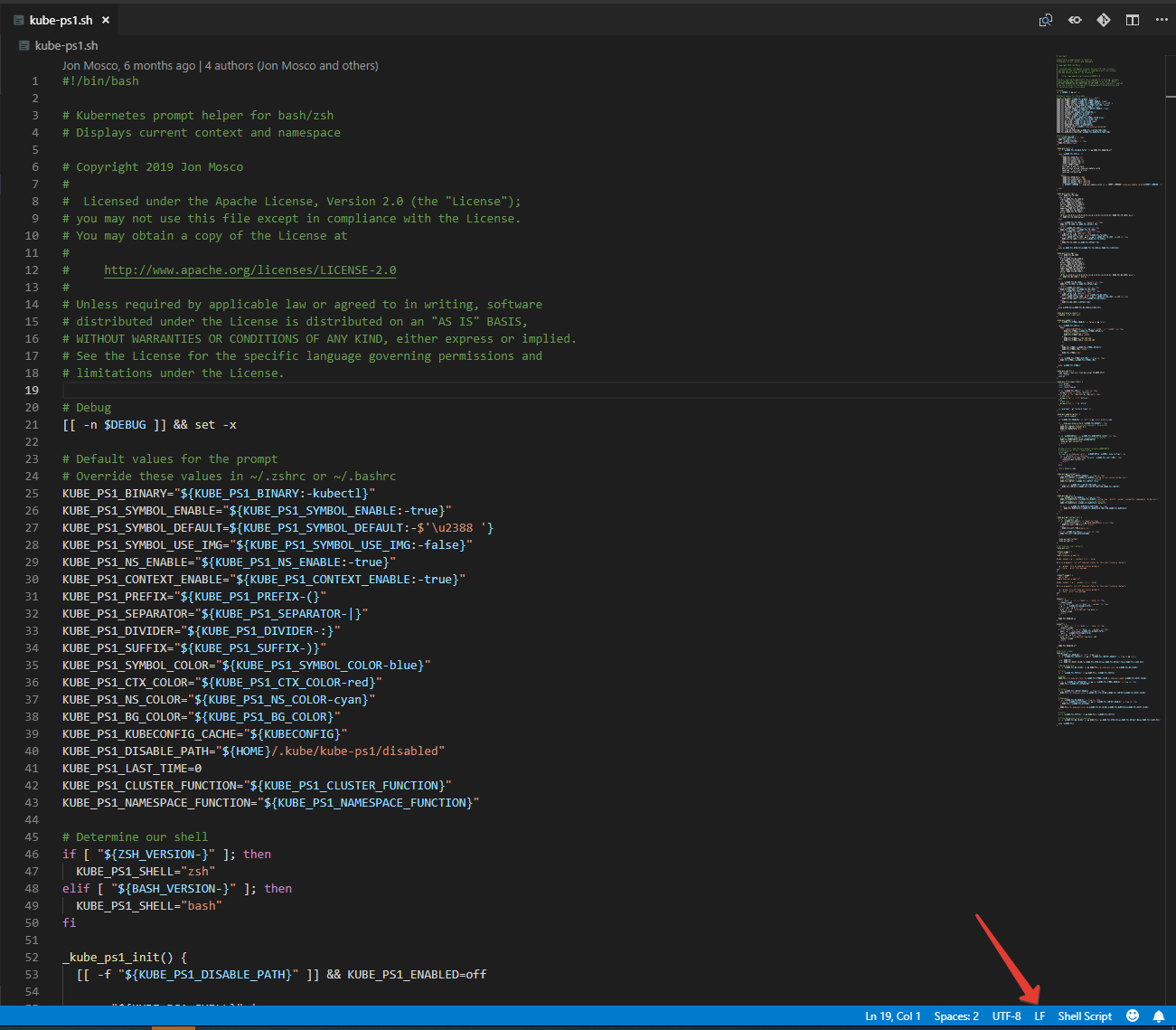1176x1030 pixels.
Task: Click the shell file icon on the kube-ps1.sh tab
Action: click(x=18, y=19)
